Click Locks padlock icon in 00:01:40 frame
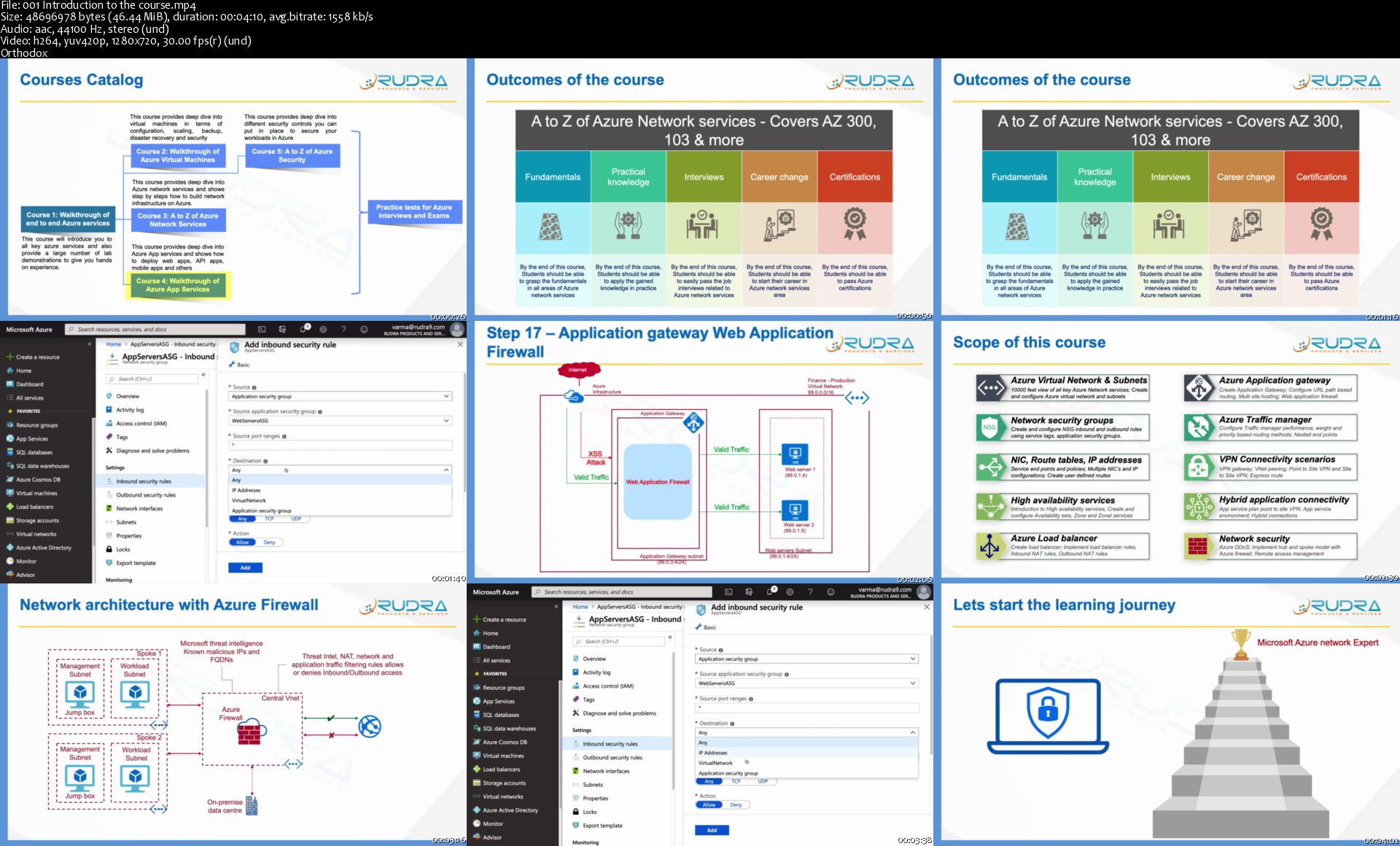Screen dimensions: 1400x846 click(x=109, y=549)
